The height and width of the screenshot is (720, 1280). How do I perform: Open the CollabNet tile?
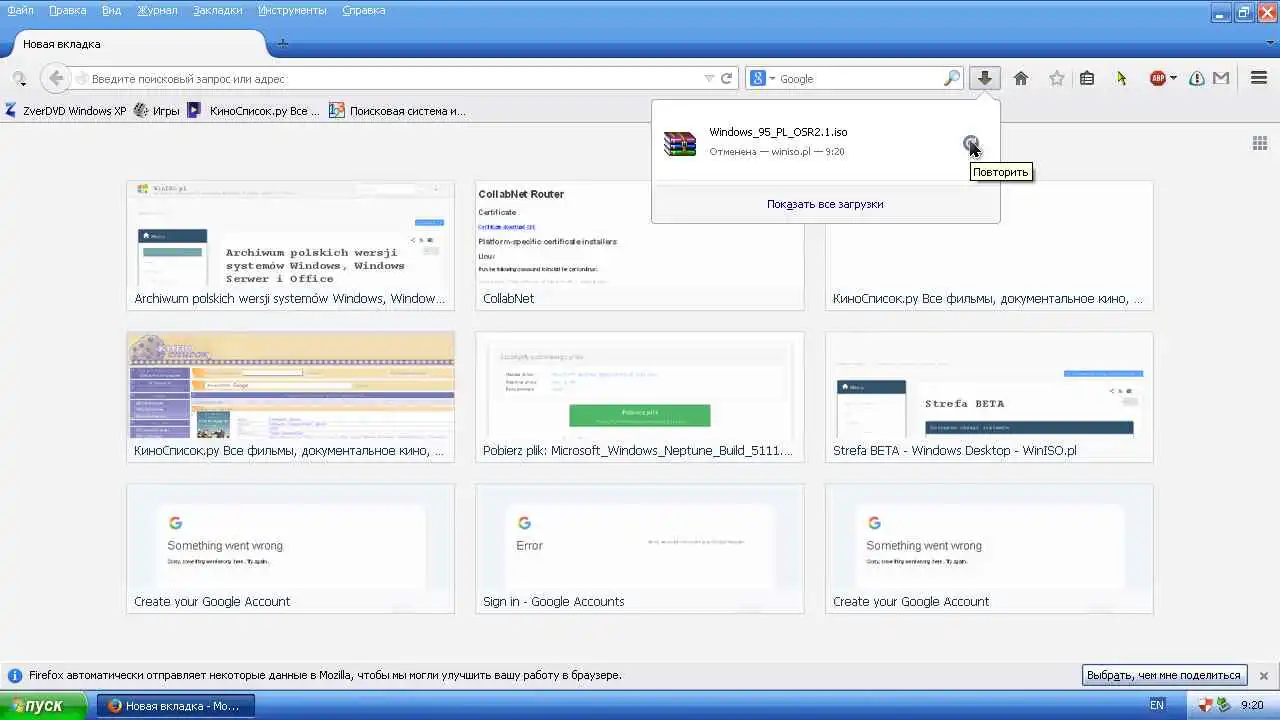point(639,246)
